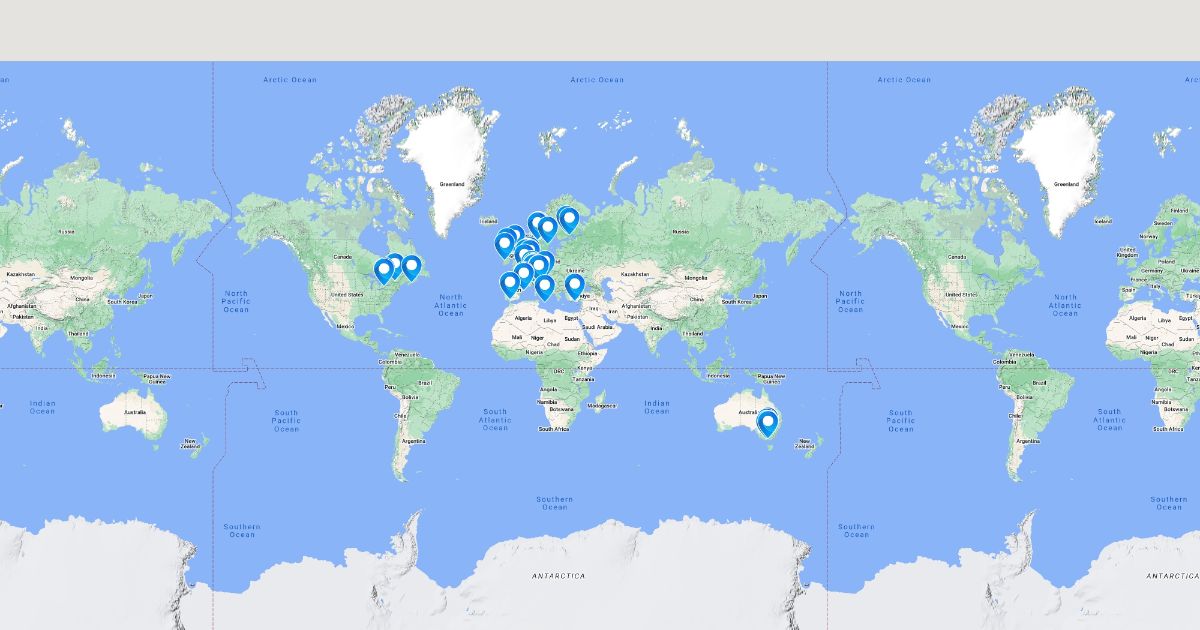Click the 'Germany' country label
1200x630 pixels.
(x=1152, y=271)
